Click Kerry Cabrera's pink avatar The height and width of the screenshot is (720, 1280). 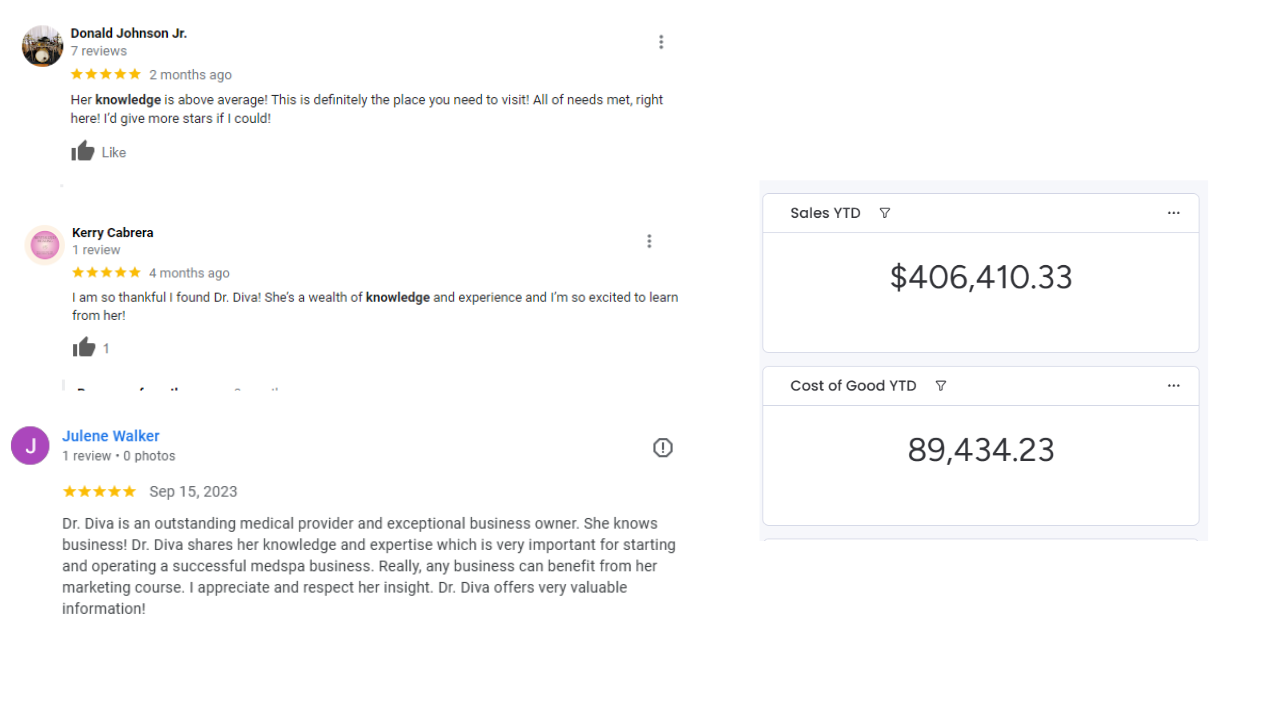[45, 245]
